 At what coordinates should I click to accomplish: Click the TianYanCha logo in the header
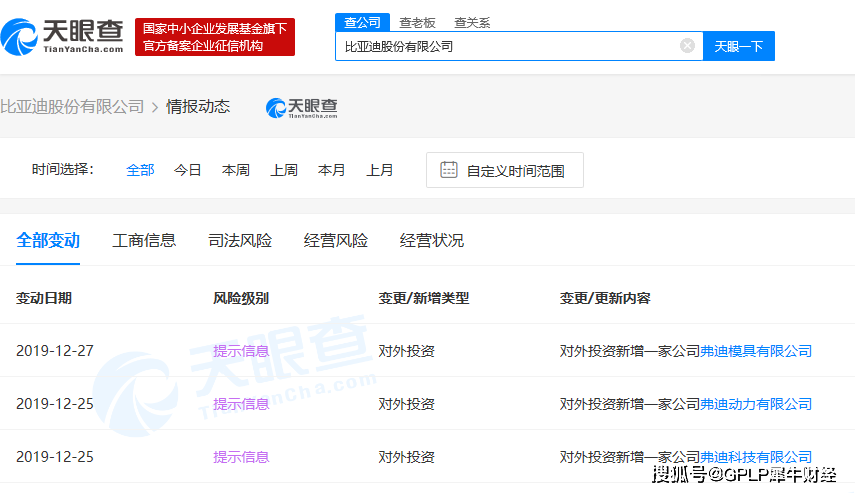click(x=62, y=37)
